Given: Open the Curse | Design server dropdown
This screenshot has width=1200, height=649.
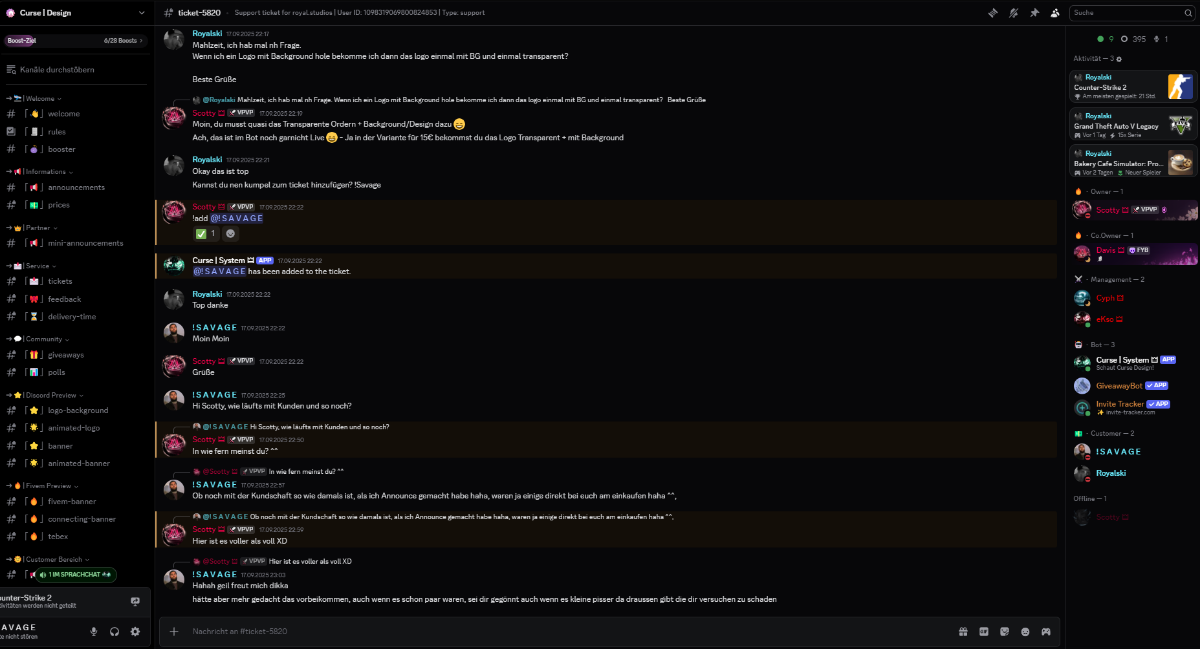Looking at the screenshot, I should pyautogui.click(x=75, y=13).
